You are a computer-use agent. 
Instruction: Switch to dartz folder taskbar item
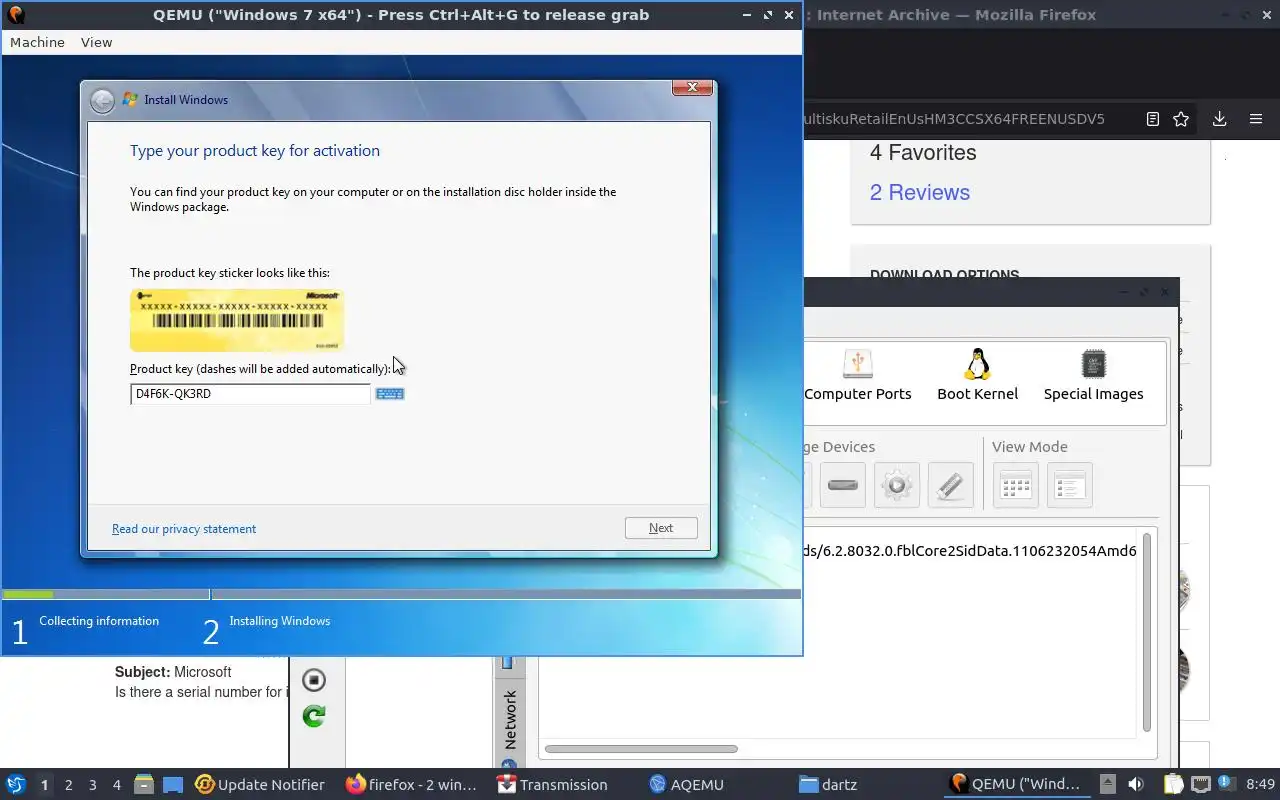[x=828, y=784]
